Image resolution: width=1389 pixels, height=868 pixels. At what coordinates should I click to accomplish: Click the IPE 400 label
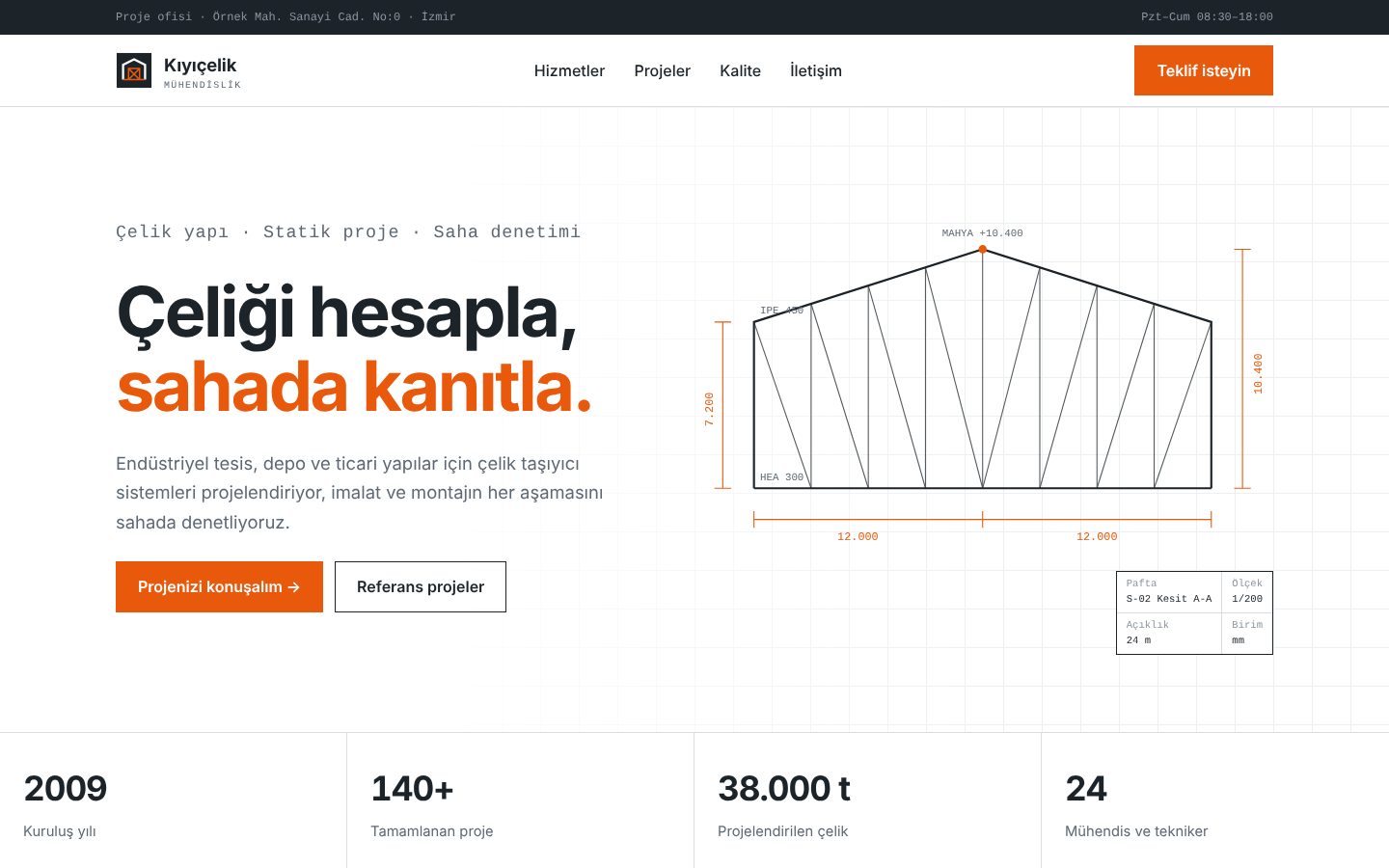(x=781, y=311)
